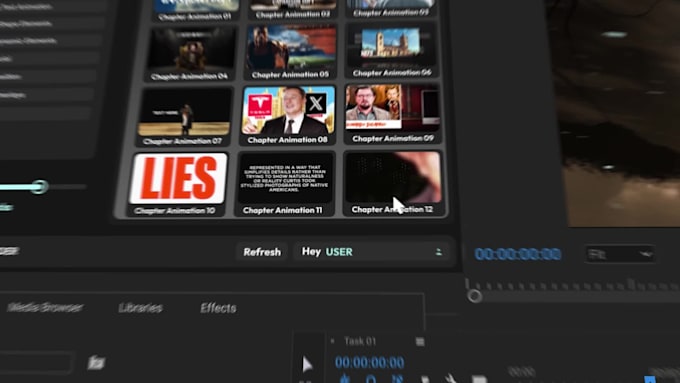Close the Task 01 sequence tab
Viewport: 680px width, 383px height.
[x=333, y=341]
